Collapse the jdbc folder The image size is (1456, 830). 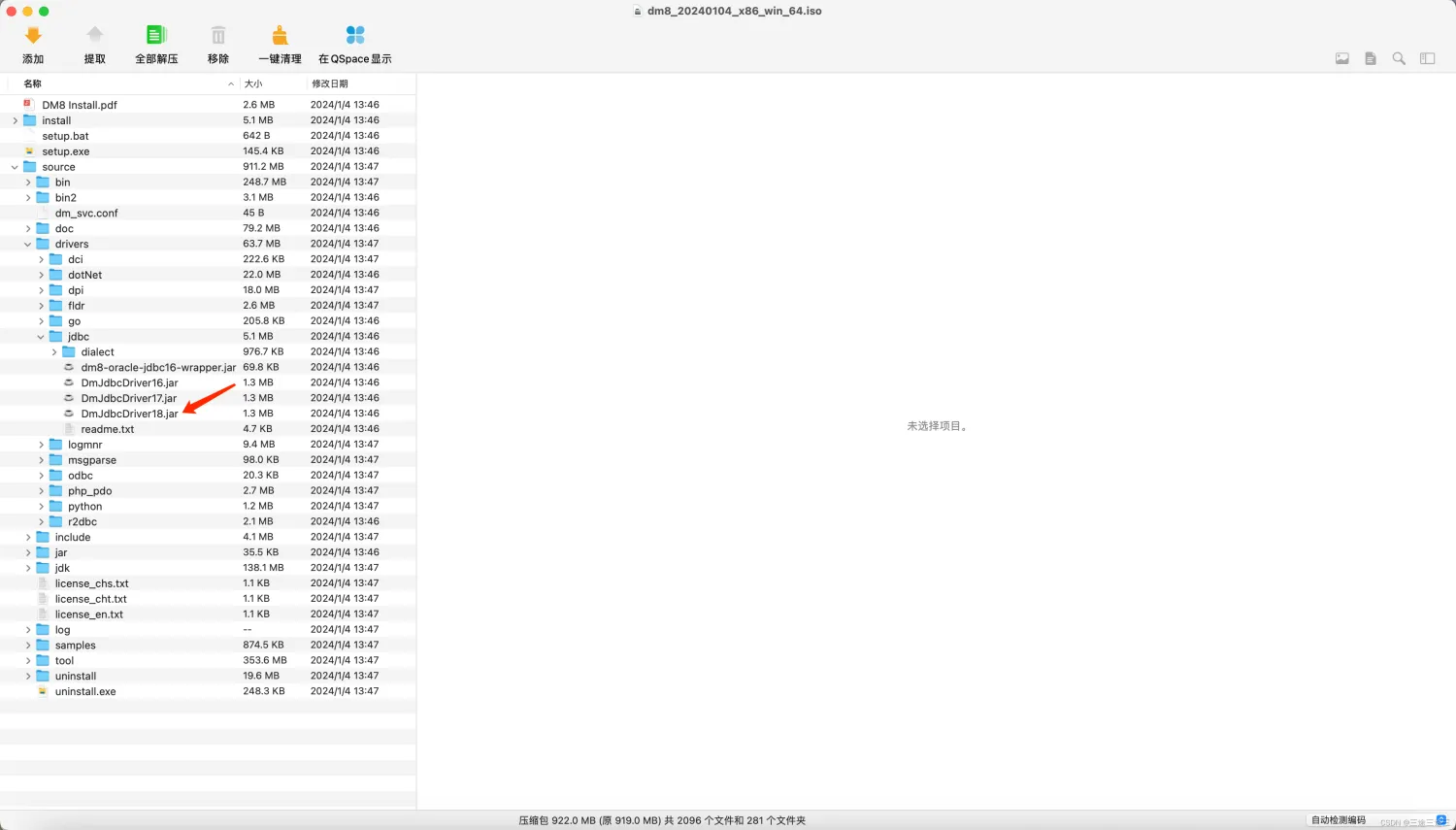pyautogui.click(x=41, y=337)
